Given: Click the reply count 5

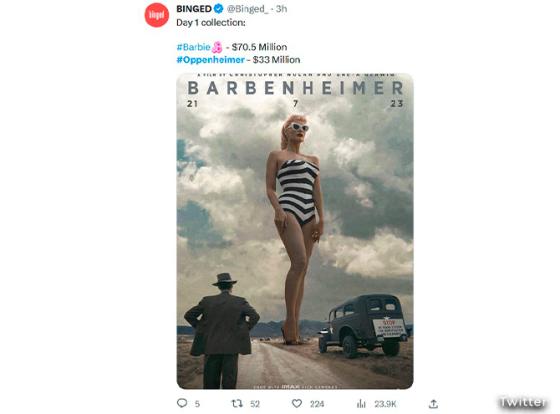Looking at the screenshot, I should point(197,404).
